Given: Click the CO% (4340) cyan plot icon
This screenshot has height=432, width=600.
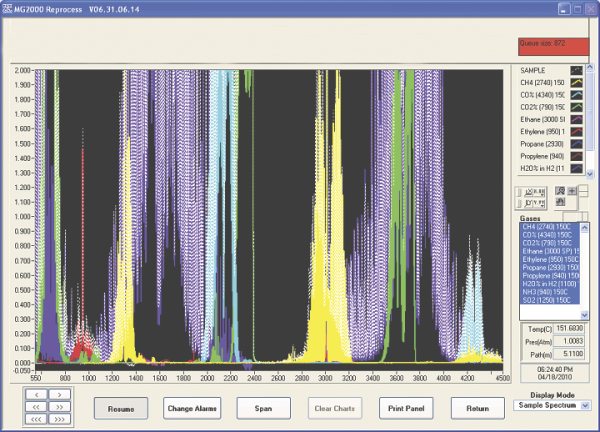Looking at the screenshot, I should coord(576,95).
